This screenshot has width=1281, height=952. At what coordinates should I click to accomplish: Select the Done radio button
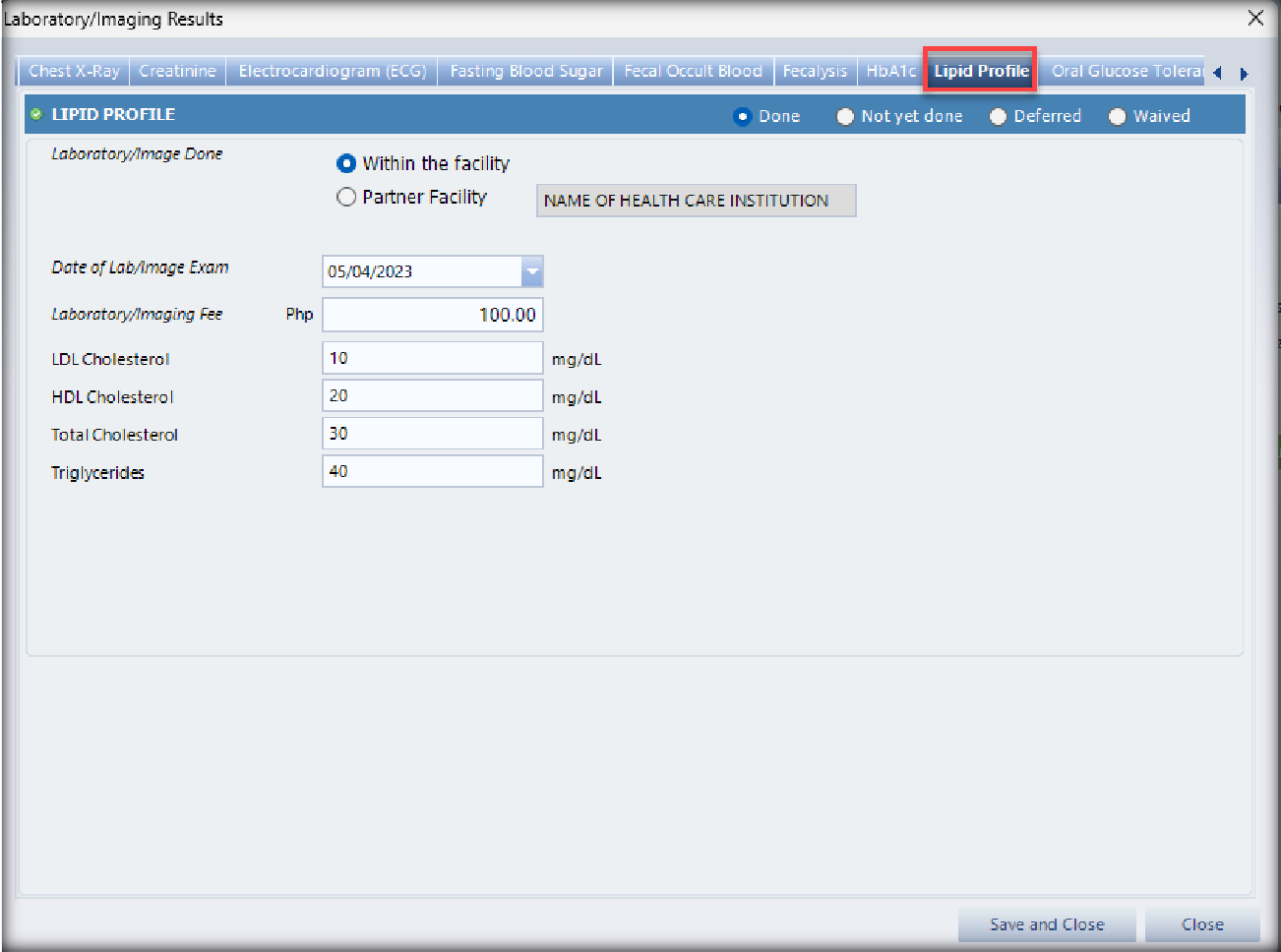[x=743, y=117]
